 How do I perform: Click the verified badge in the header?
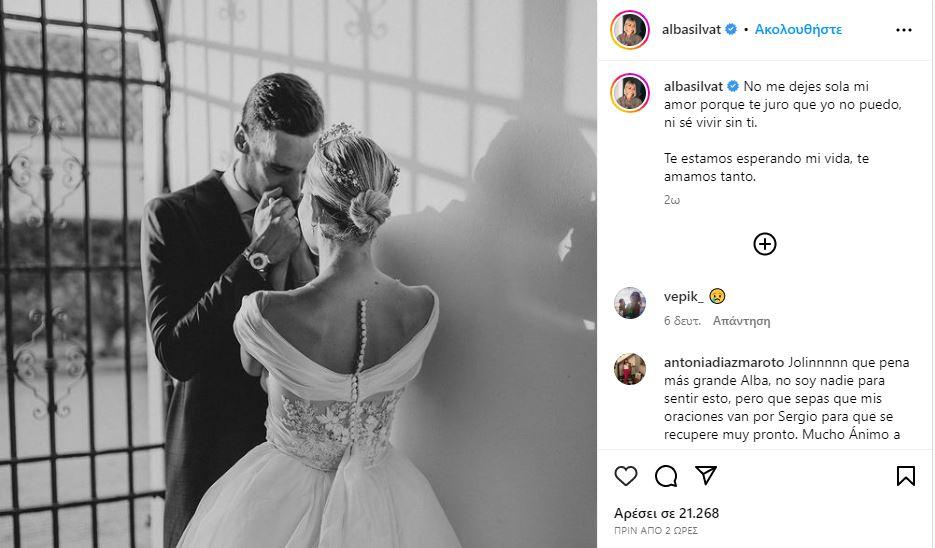[731, 29]
